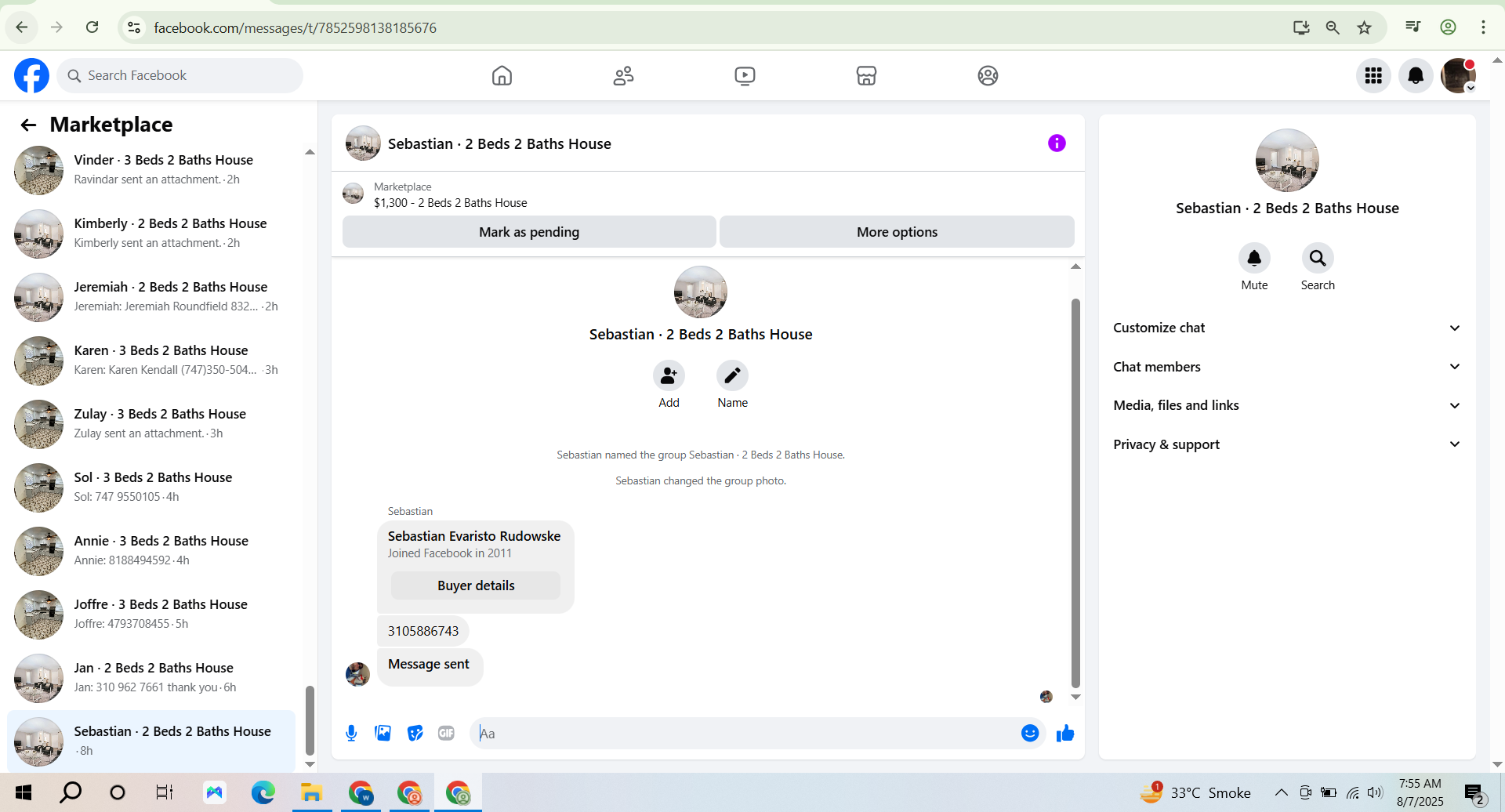Expand Privacy & support section
This screenshot has width=1505, height=812.
coord(1286,444)
